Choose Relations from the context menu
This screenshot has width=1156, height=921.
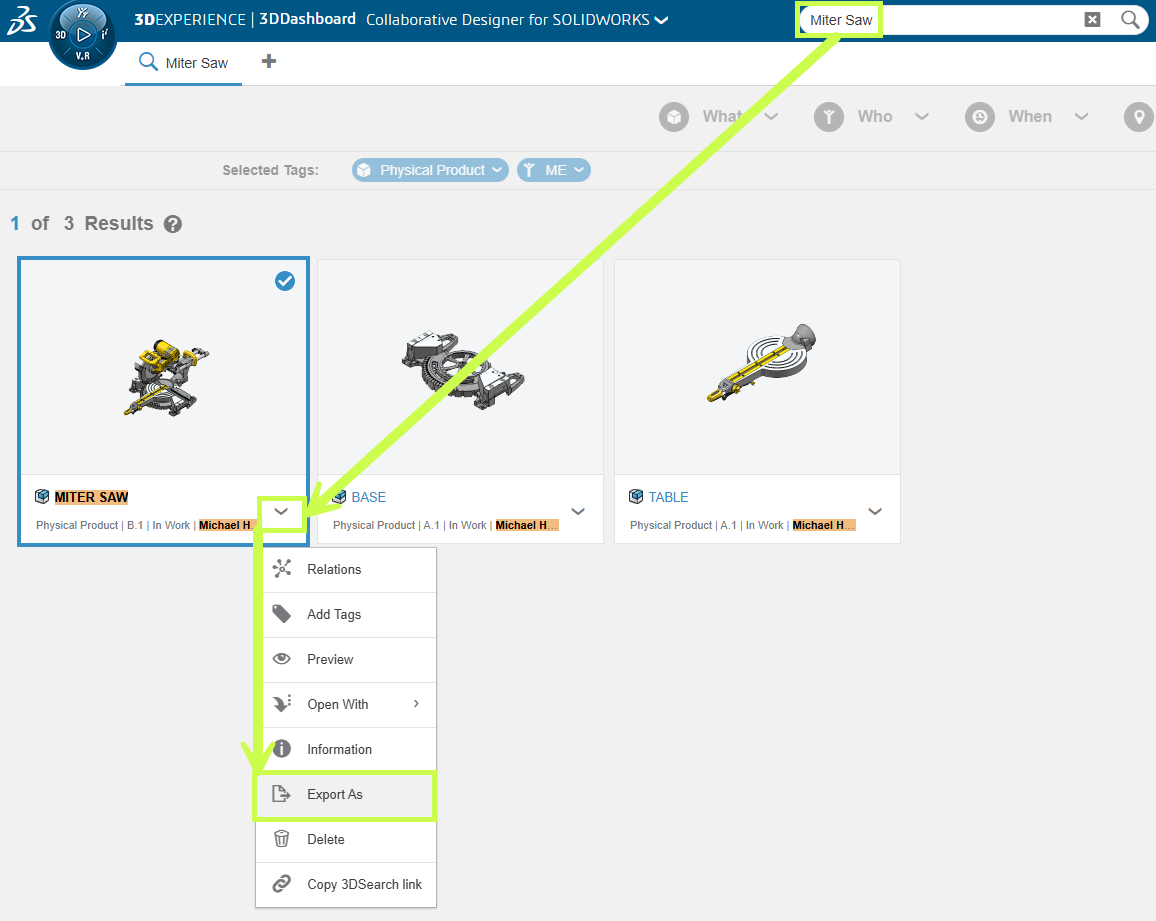click(x=346, y=570)
